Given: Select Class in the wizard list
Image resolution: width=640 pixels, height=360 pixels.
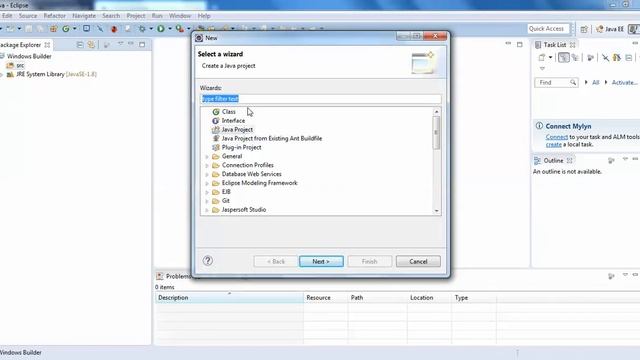Looking at the screenshot, I should pos(229,111).
